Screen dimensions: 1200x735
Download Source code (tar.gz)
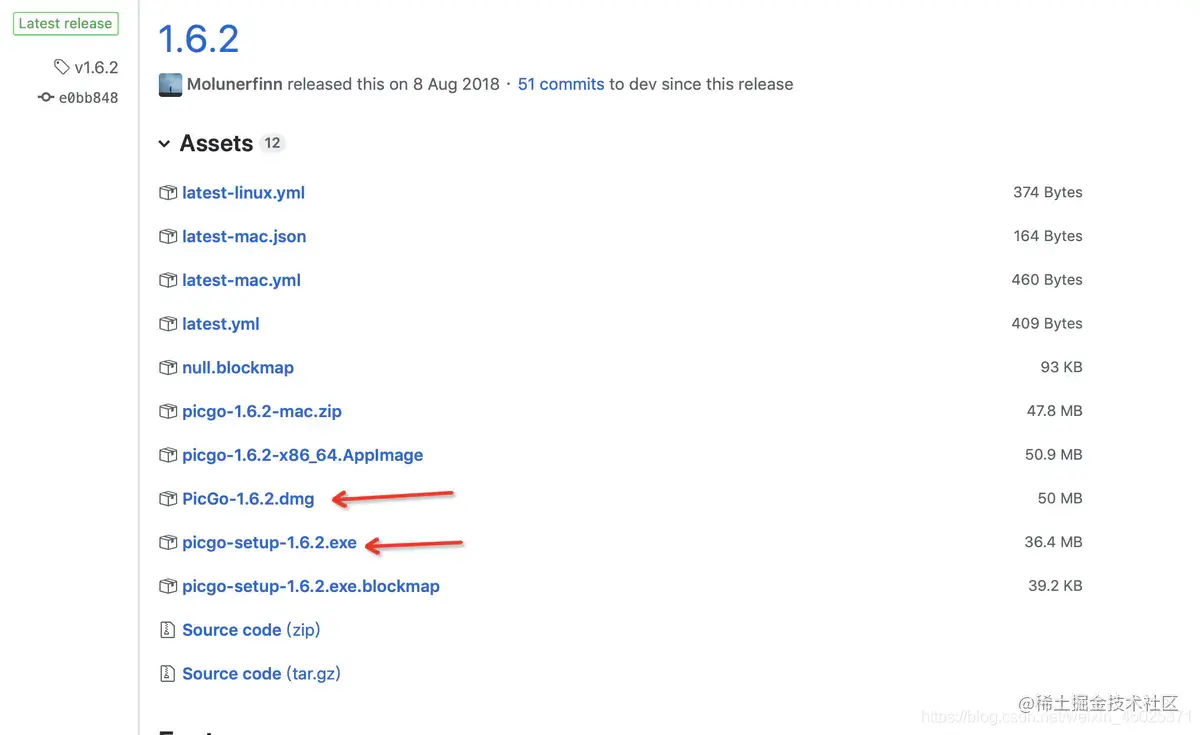click(262, 674)
